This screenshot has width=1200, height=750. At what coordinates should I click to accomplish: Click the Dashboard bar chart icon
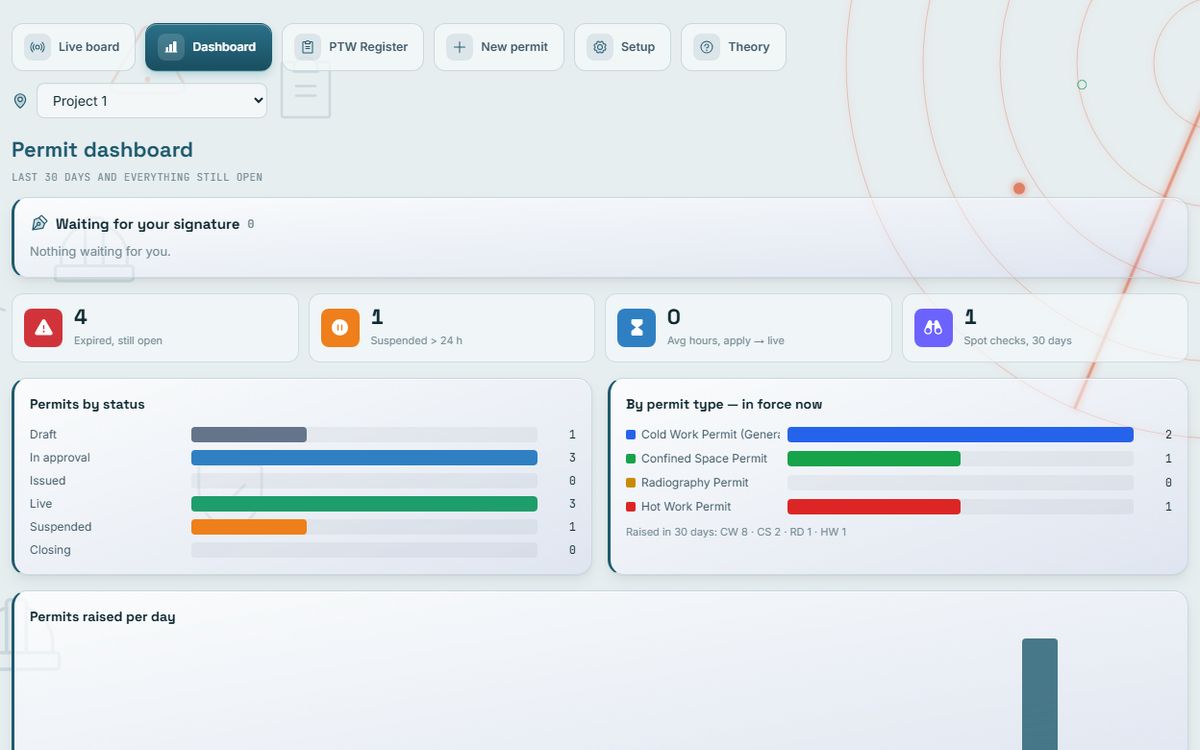click(x=171, y=47)
